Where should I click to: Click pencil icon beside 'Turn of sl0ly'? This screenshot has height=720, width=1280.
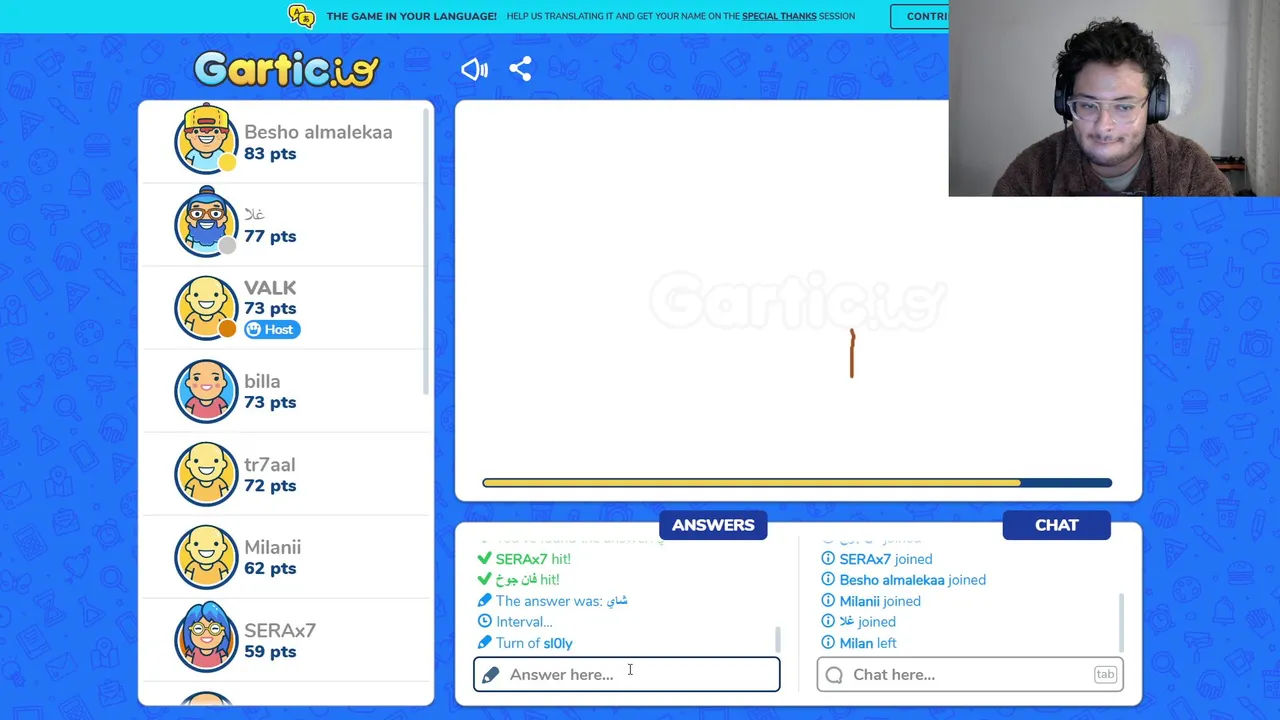[x=484, y=643]
